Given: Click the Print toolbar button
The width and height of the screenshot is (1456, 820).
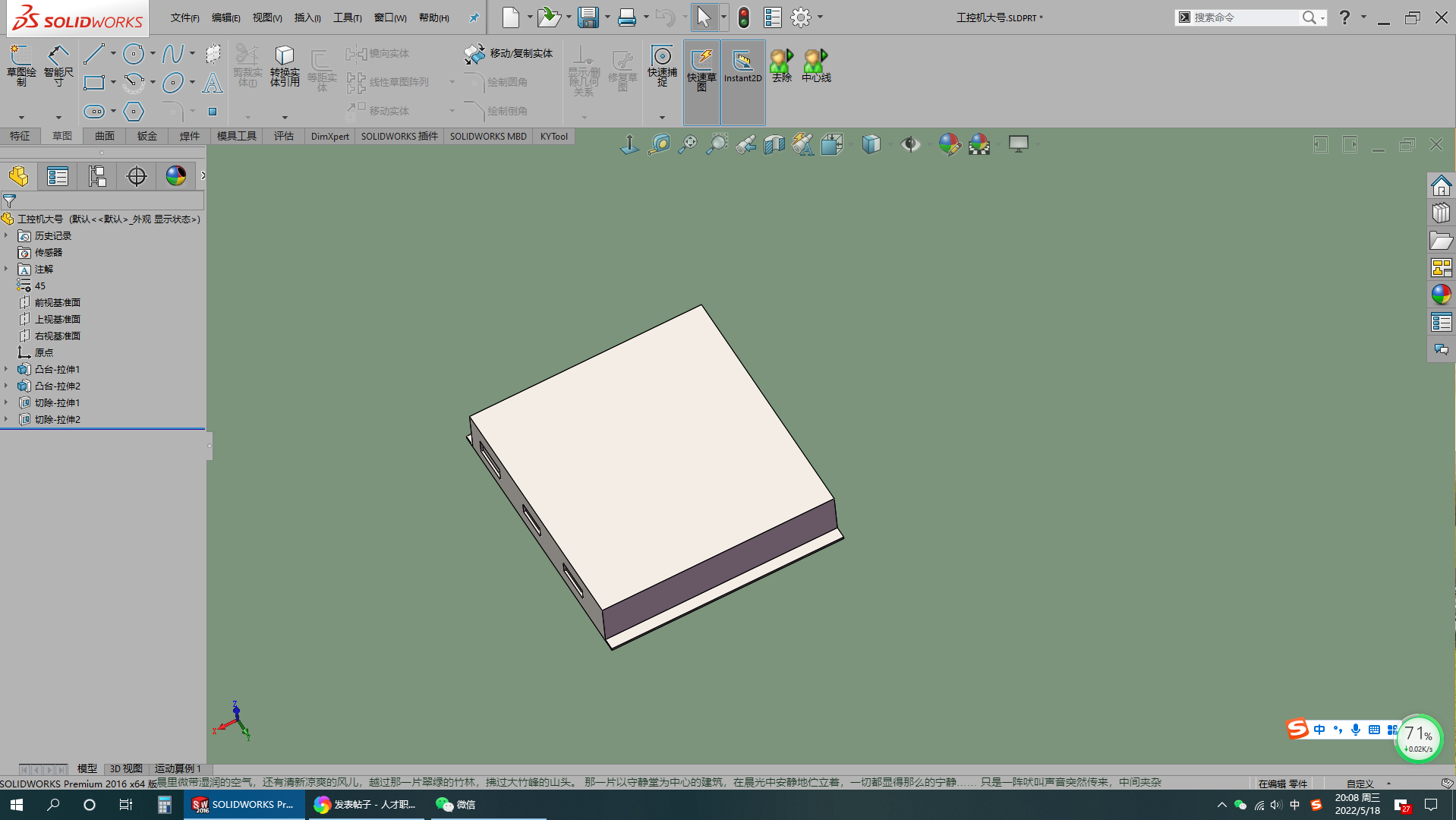Looking at the screenshot, I should tap(627, 17).
